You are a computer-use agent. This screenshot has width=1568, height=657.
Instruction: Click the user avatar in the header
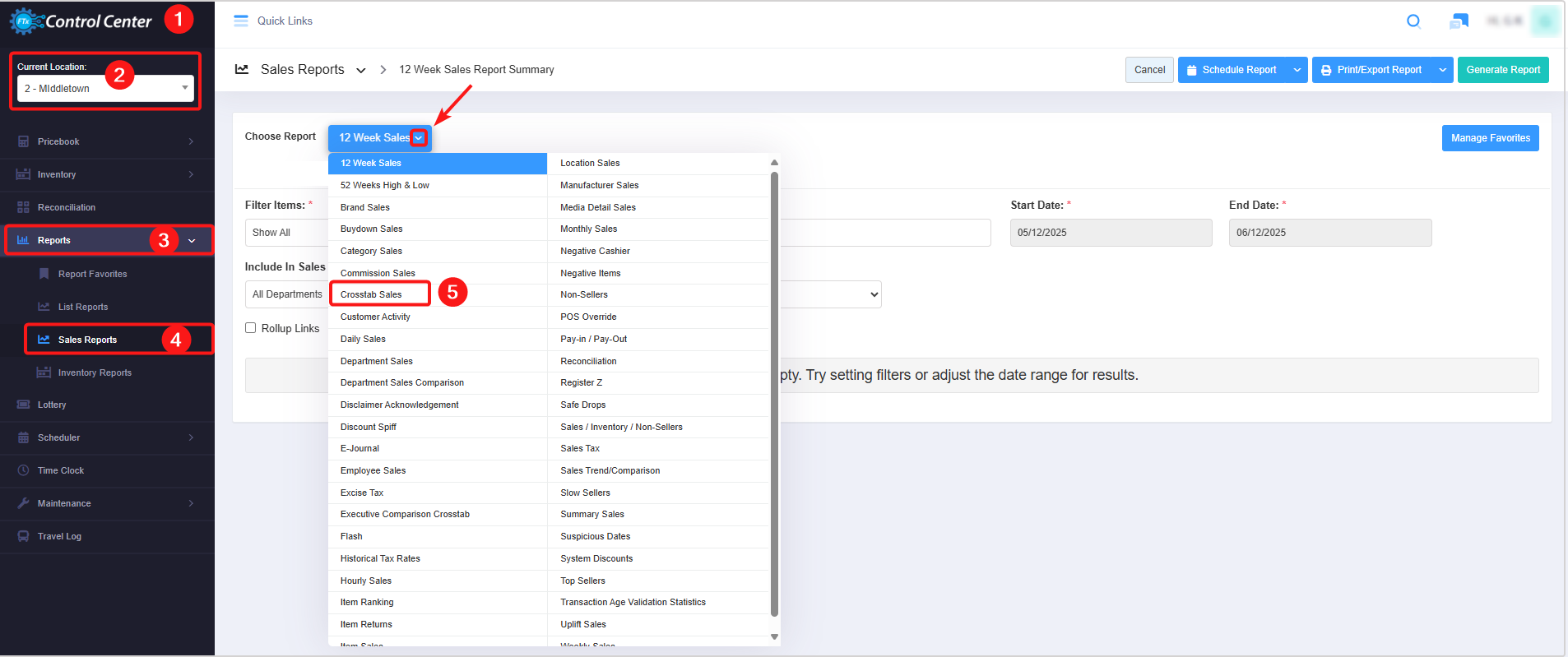coord(1544,21)
